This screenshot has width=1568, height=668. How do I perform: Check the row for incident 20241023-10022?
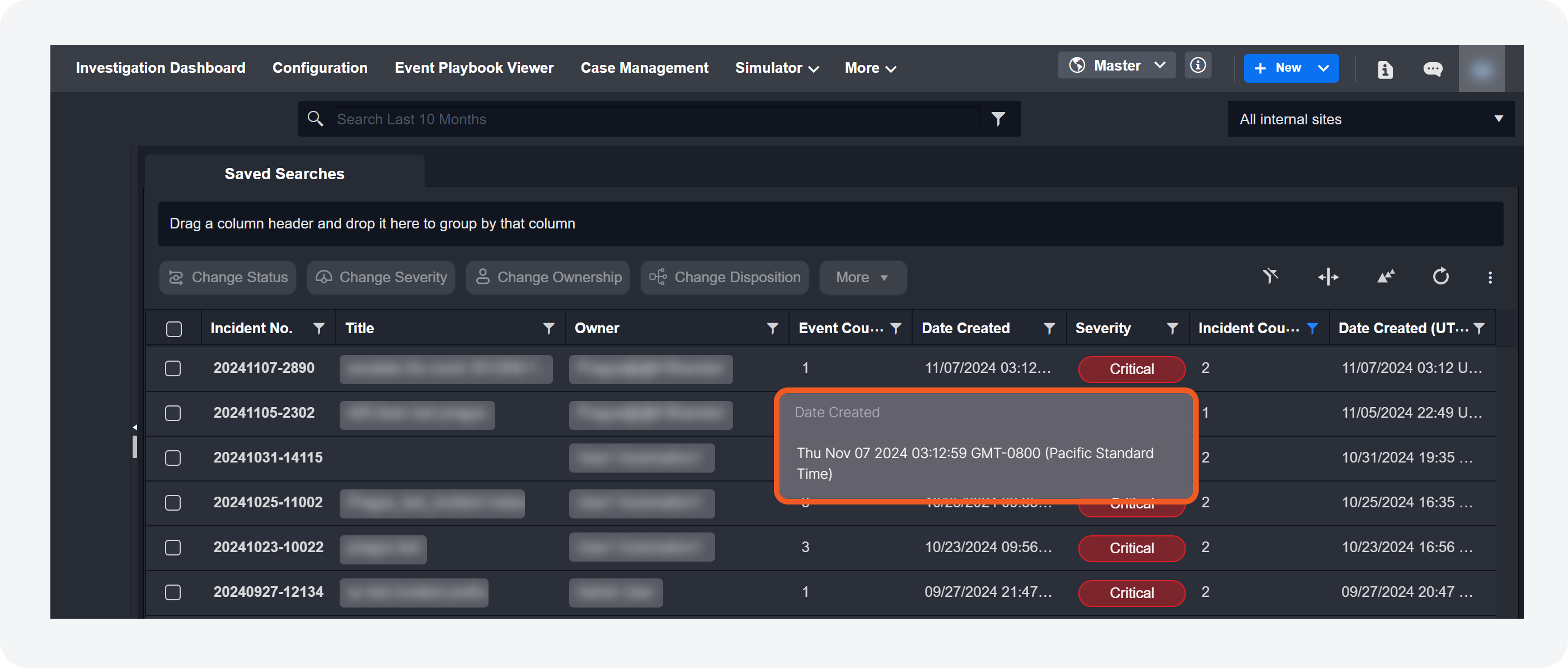(173, 548)
